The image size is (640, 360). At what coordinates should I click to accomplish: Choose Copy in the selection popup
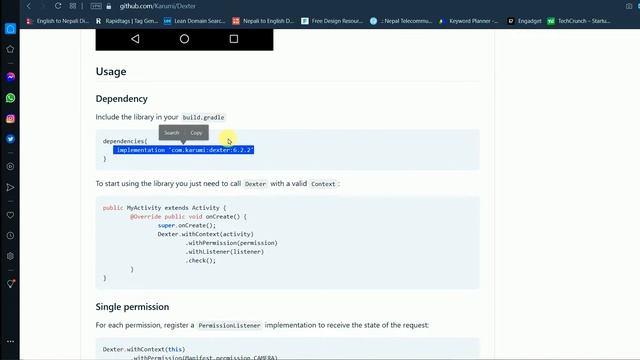point(196,133)
